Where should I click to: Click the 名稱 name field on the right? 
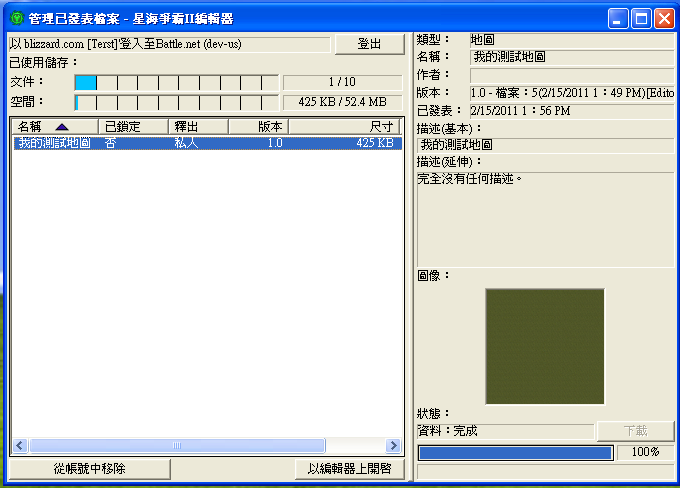point(572,57)
